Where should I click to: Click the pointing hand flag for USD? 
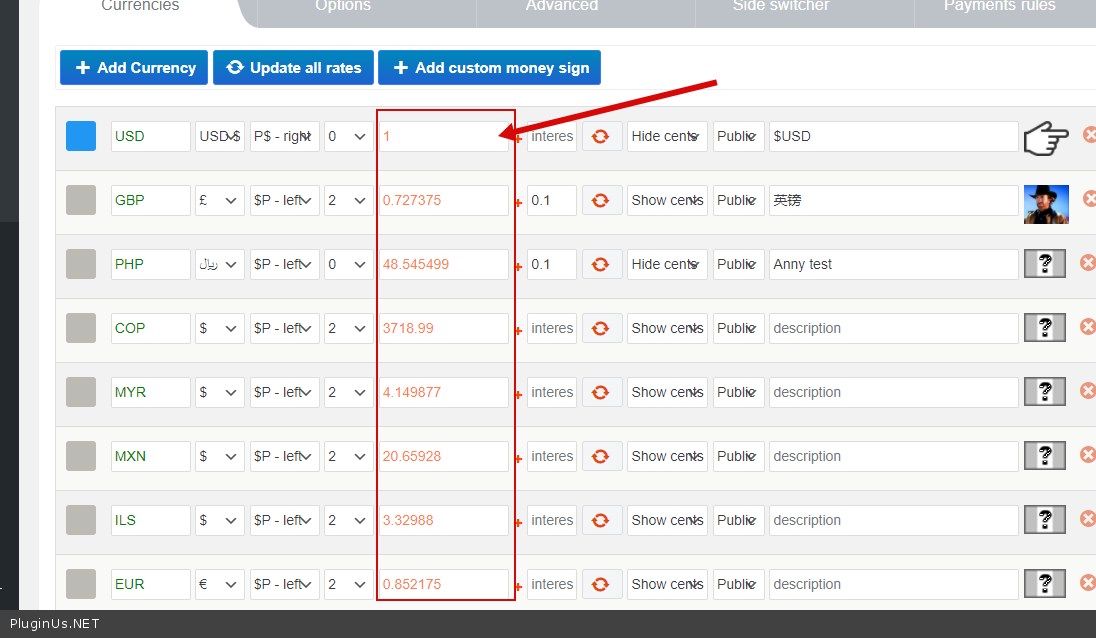click(x=1045, y=137)
